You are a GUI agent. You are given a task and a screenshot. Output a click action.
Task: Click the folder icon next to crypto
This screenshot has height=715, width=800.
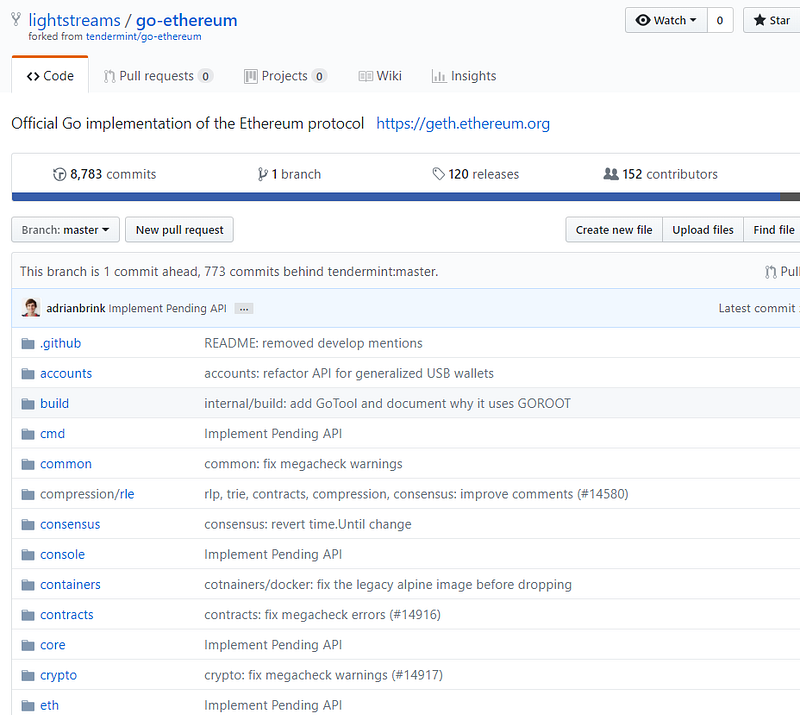coord(27,675)
